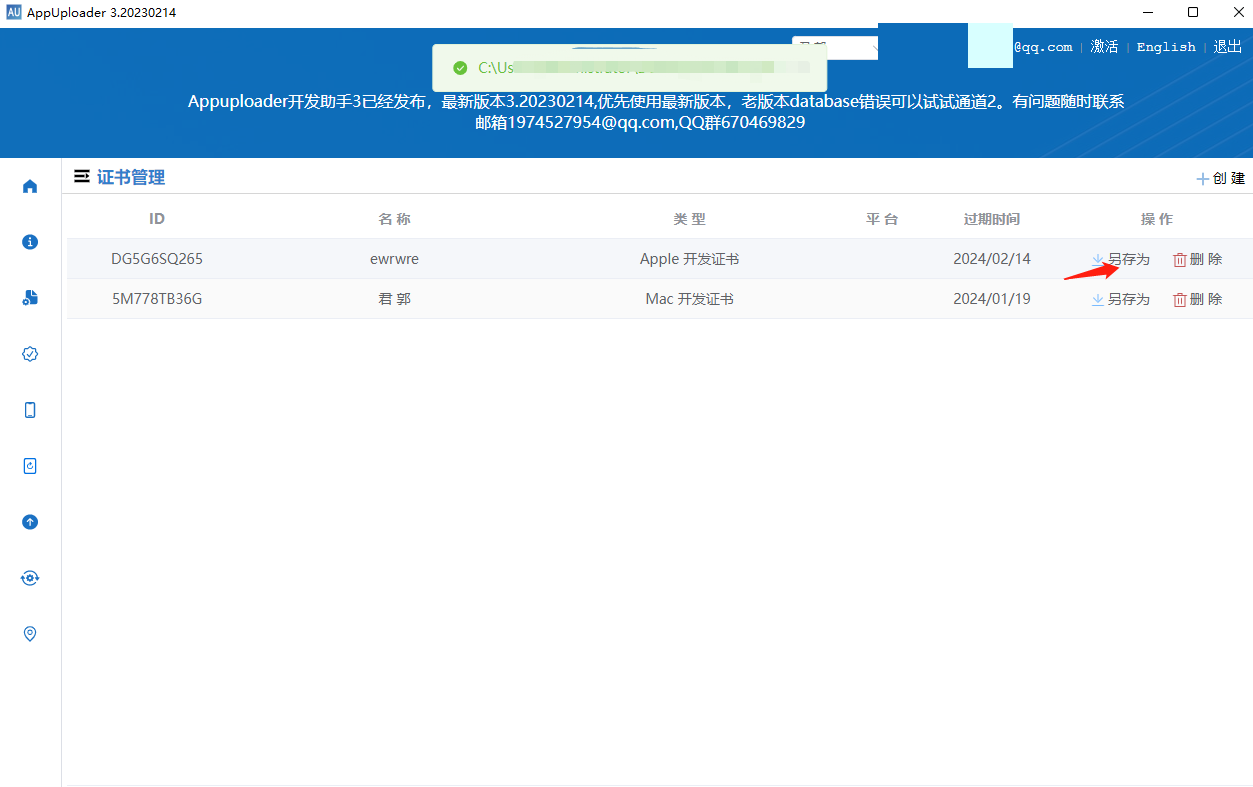Open the certificate badge checkmark sidebar icon

pos(30,354)
